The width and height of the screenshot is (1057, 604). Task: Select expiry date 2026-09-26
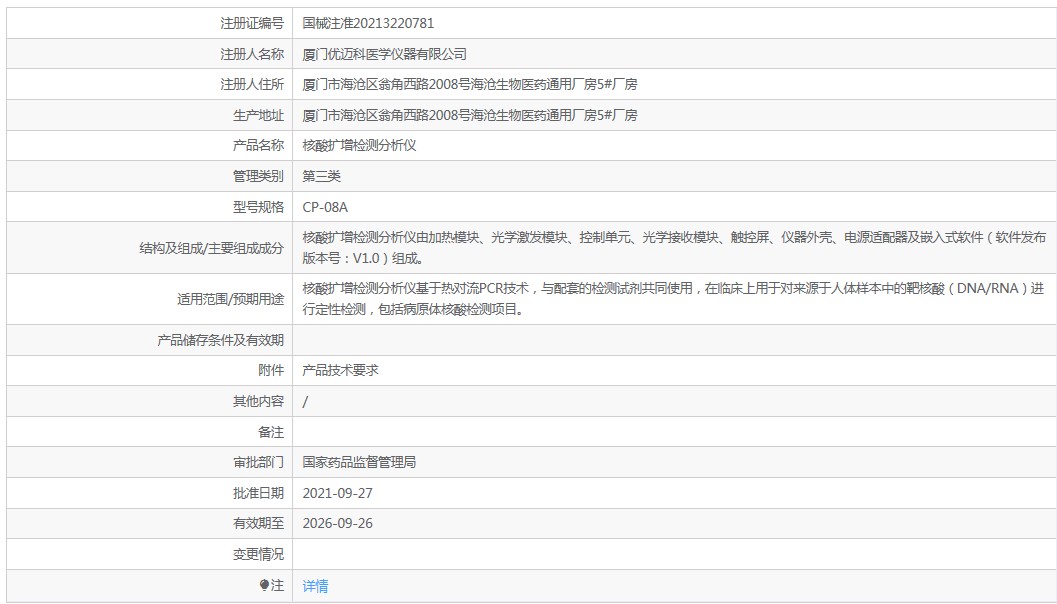(x=338, y=524)
